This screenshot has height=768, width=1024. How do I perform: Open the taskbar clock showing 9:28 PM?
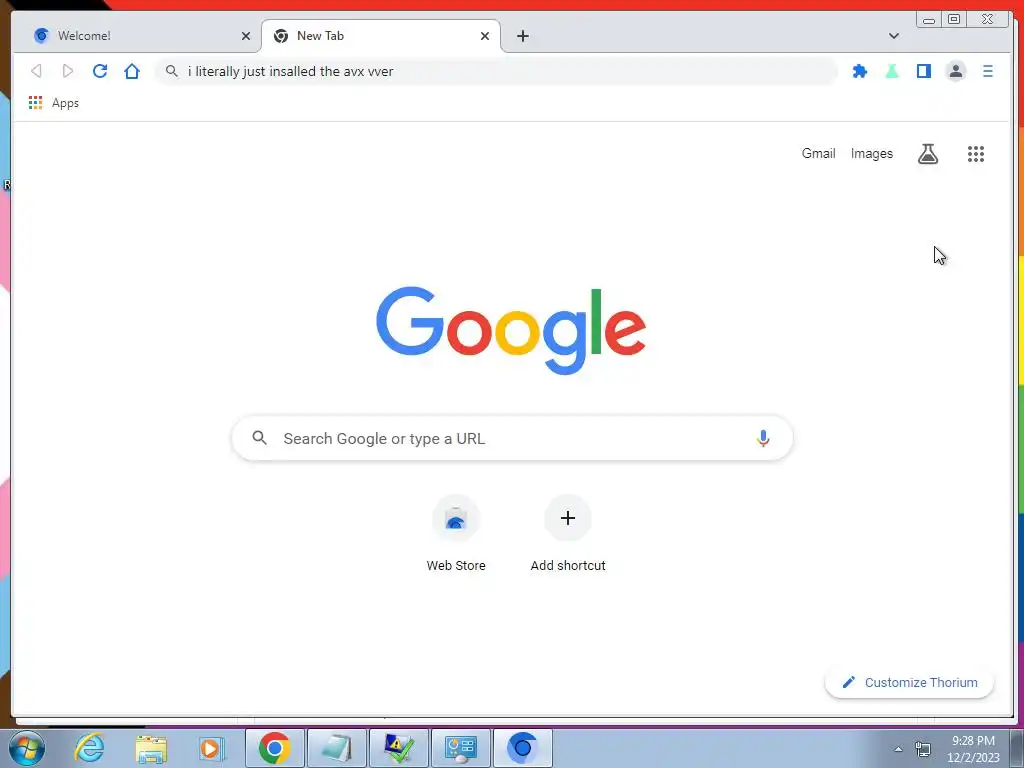pos(973,749)
